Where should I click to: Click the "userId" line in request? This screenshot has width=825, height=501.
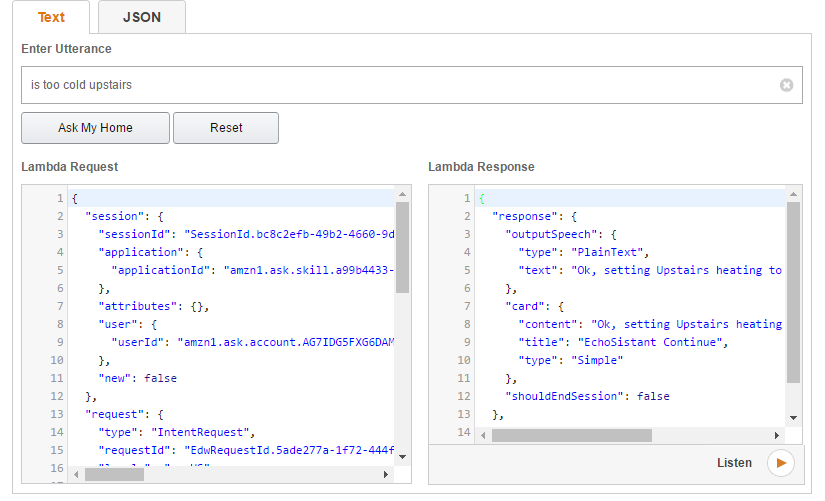pos(253,342)
